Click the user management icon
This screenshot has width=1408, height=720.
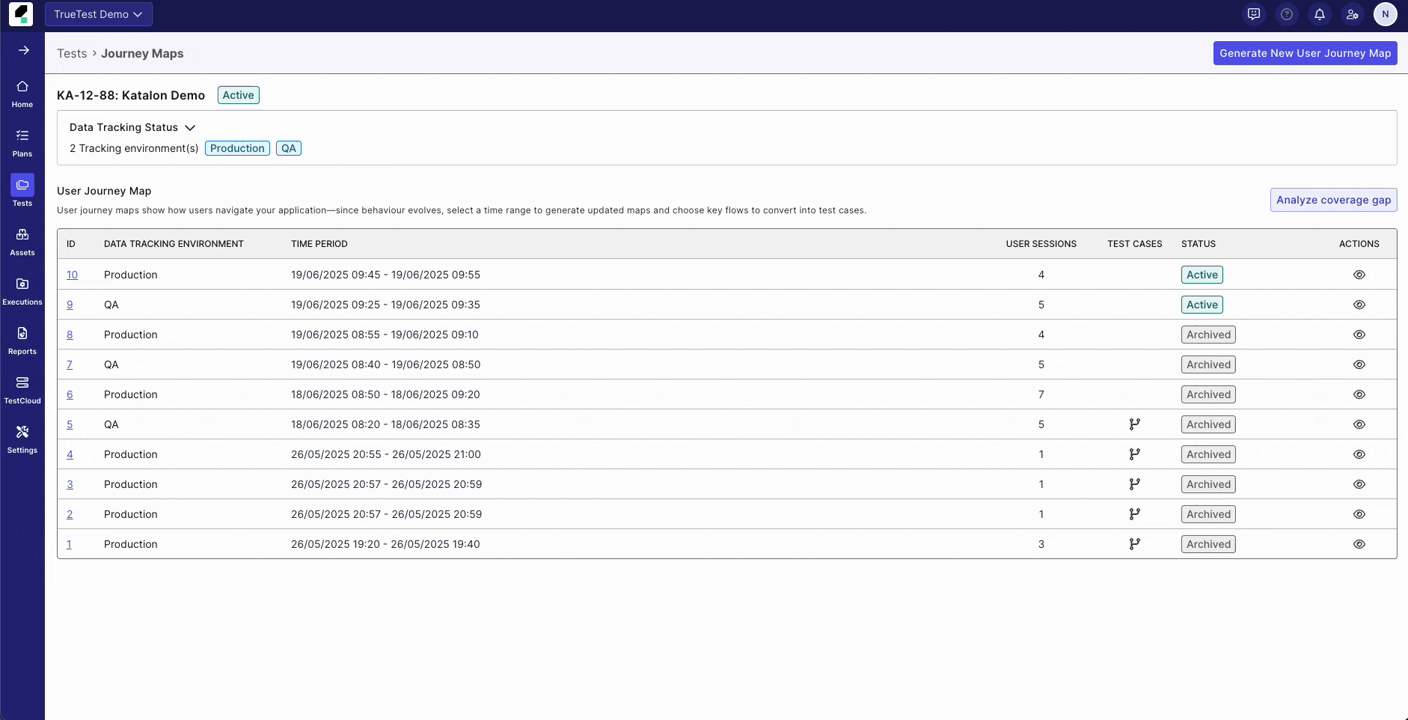(x=1352, y=14)
